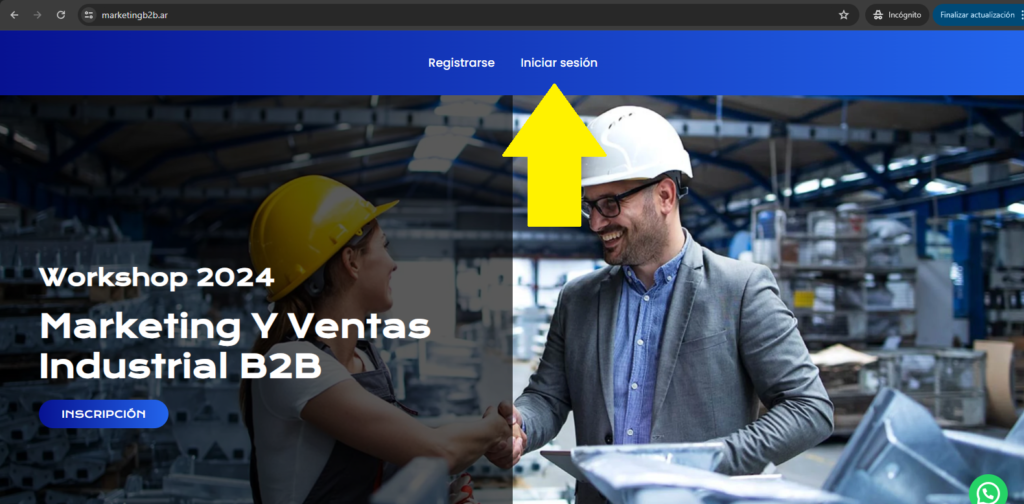The width and height of the screenshot is (1024, 504).
Task: Open the Incógnito profile indicator
Action: (x=897, y=15)
